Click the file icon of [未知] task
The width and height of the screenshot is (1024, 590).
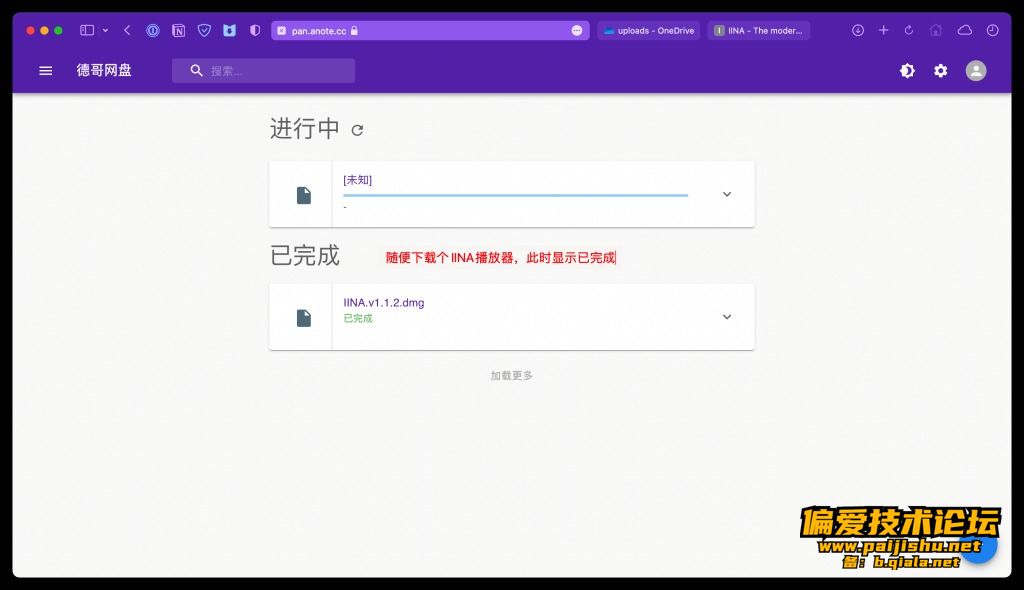304,195
